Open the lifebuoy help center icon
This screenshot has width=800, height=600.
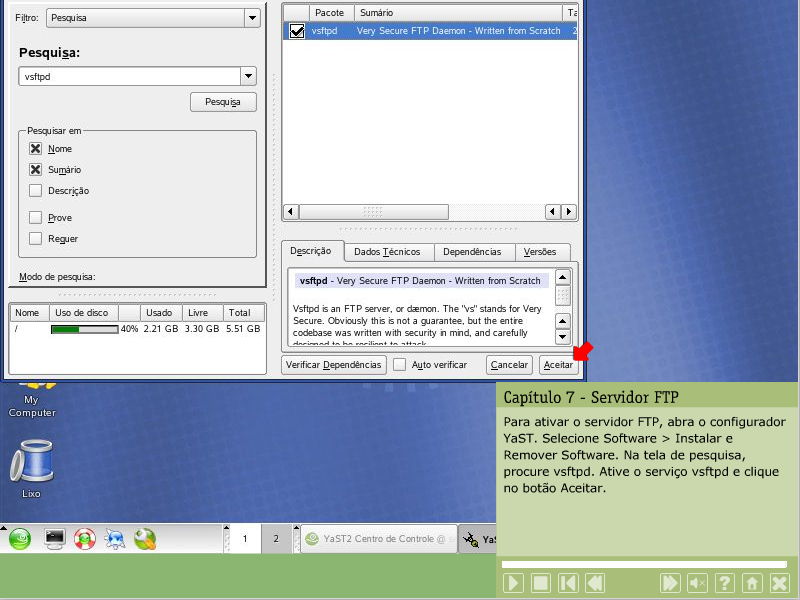(85, 539)
